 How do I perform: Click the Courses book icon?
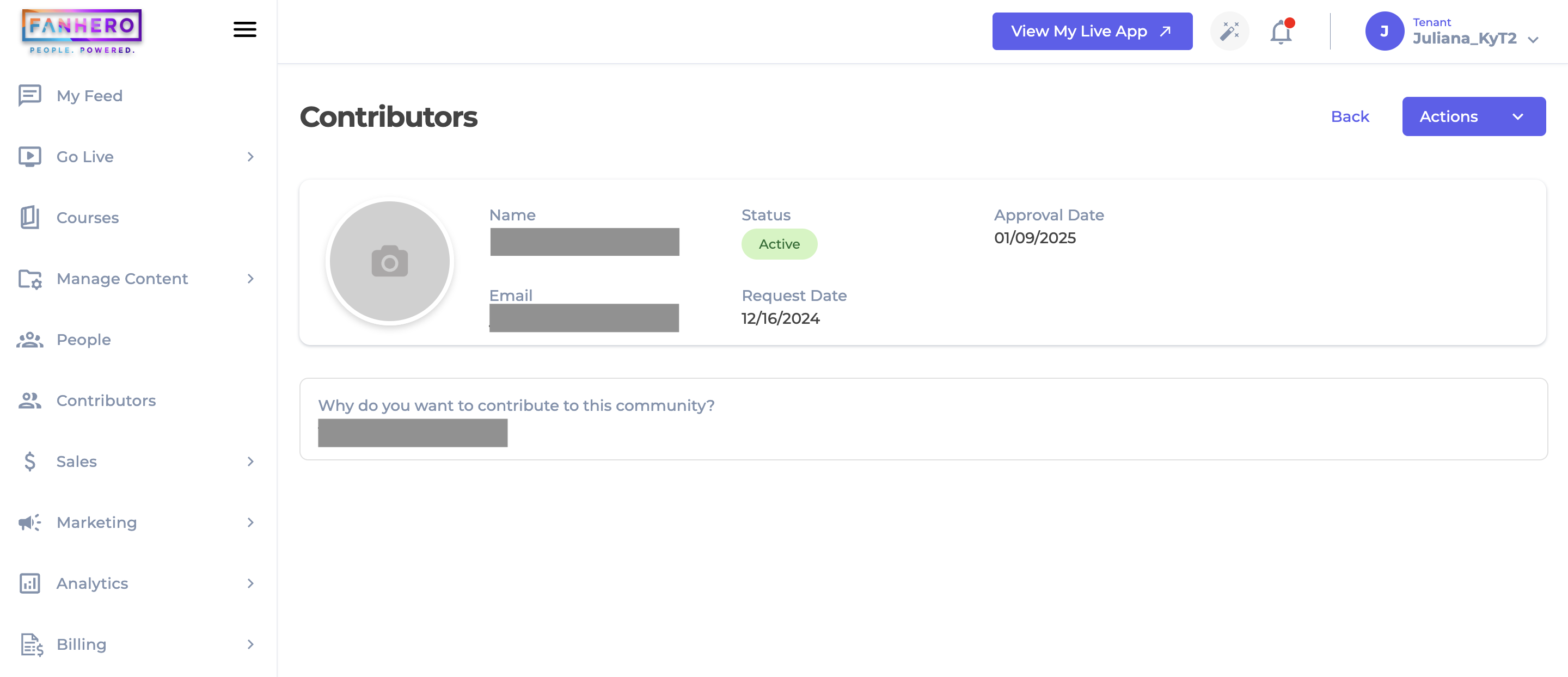point(29,217)
